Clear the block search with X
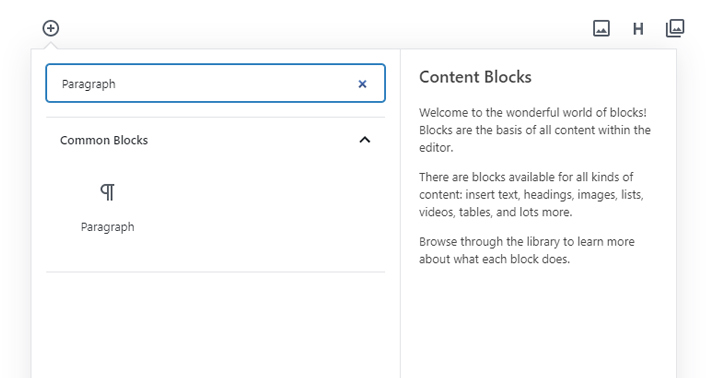 tap(362, 84)
